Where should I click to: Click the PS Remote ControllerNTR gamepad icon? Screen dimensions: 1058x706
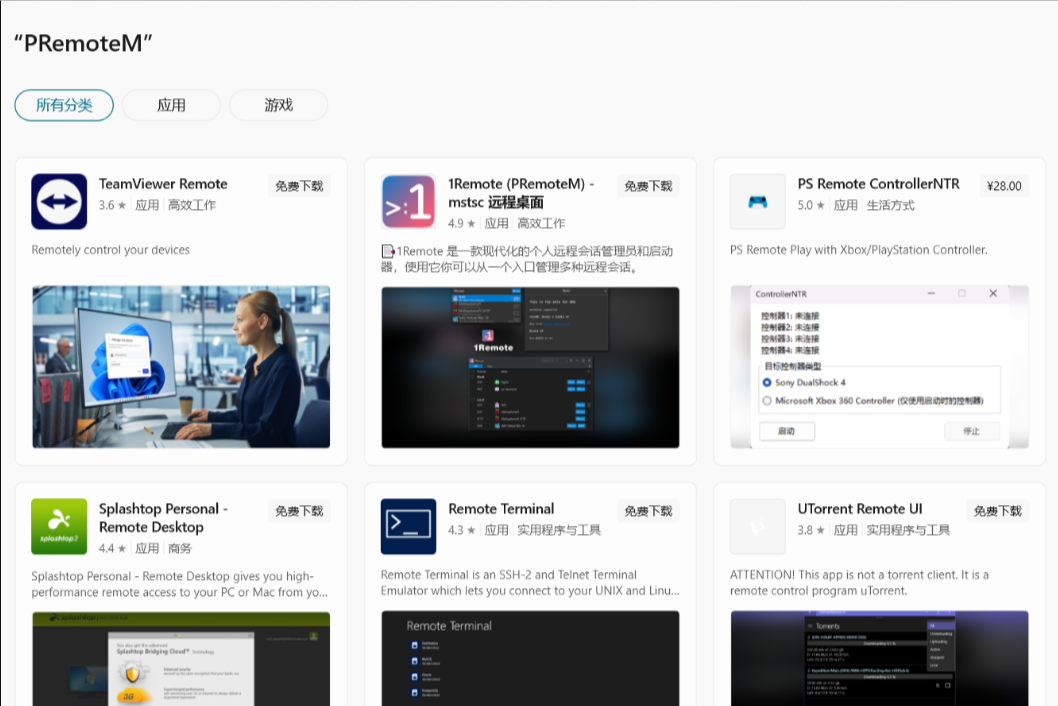757,202
